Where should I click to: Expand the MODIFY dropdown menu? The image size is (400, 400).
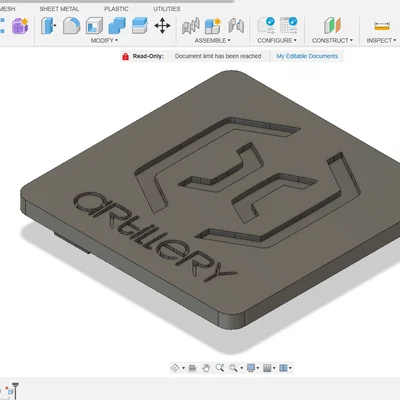pyautogui.click(x=104, y=40)
